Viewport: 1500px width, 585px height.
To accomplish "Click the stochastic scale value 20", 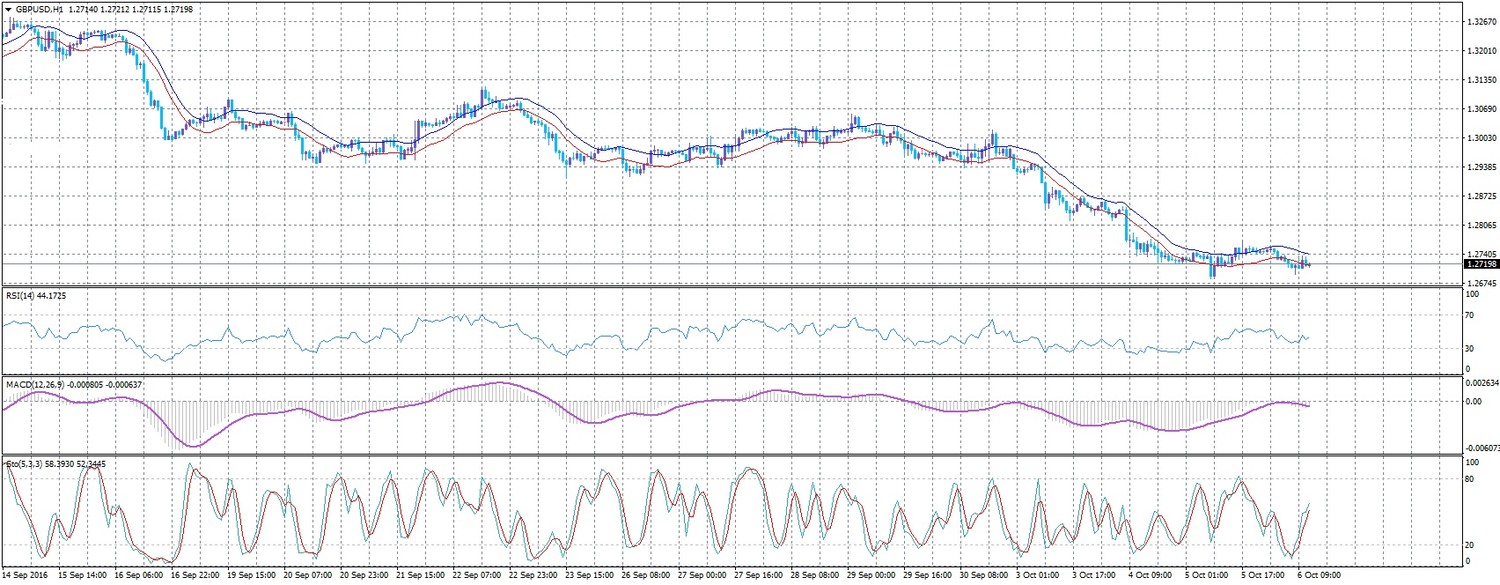I will pos(1469,545).
